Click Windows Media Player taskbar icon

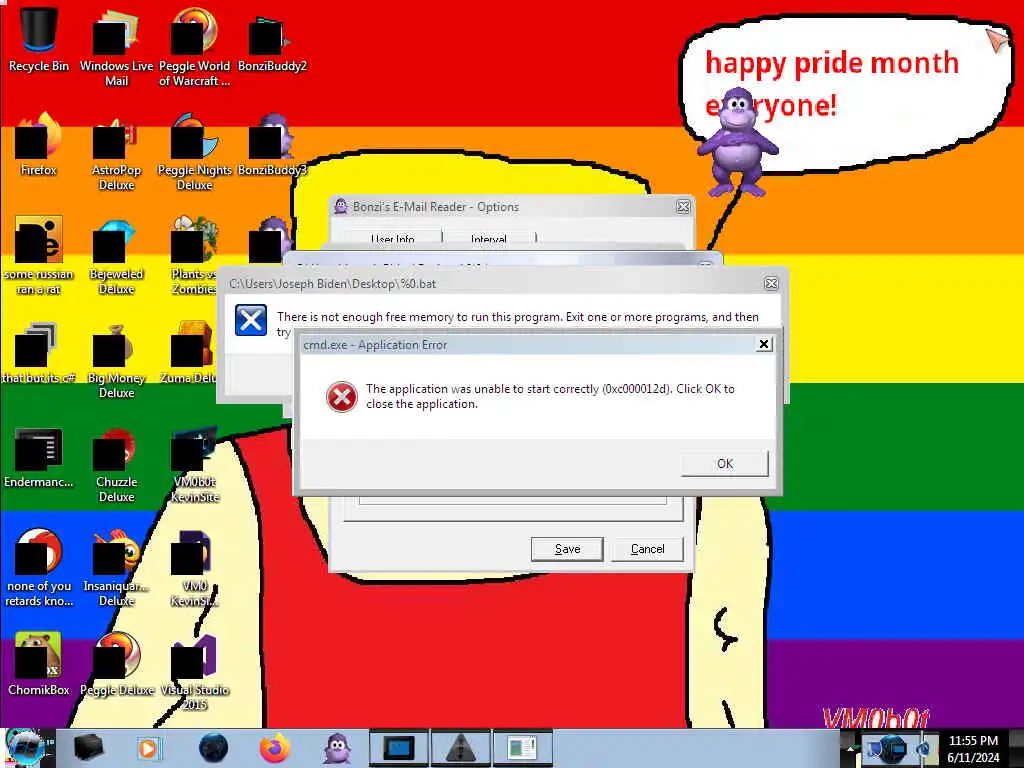point(149,748)
